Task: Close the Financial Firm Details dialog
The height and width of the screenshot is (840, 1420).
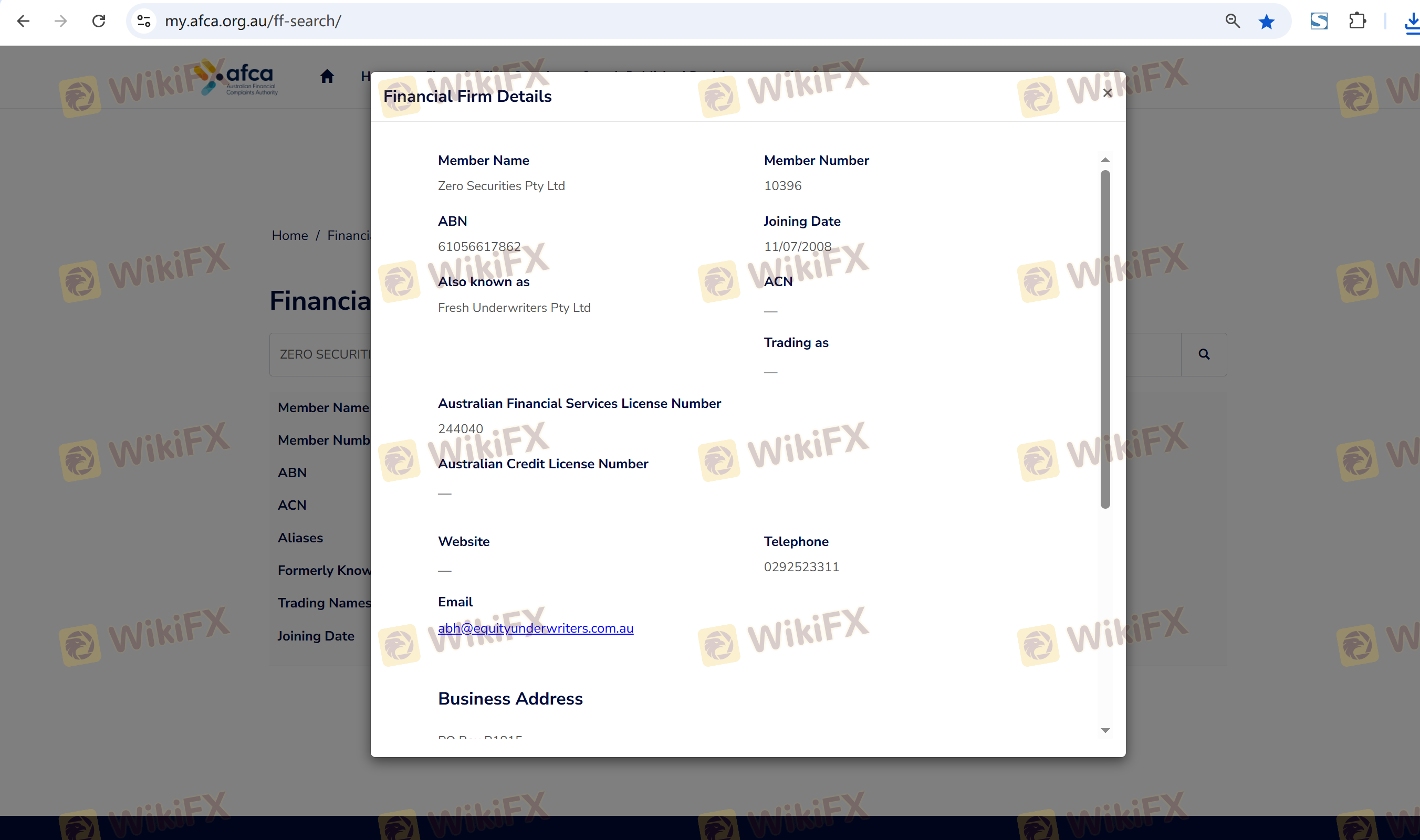Action: pyautogui.click(x=1108, y=93)
